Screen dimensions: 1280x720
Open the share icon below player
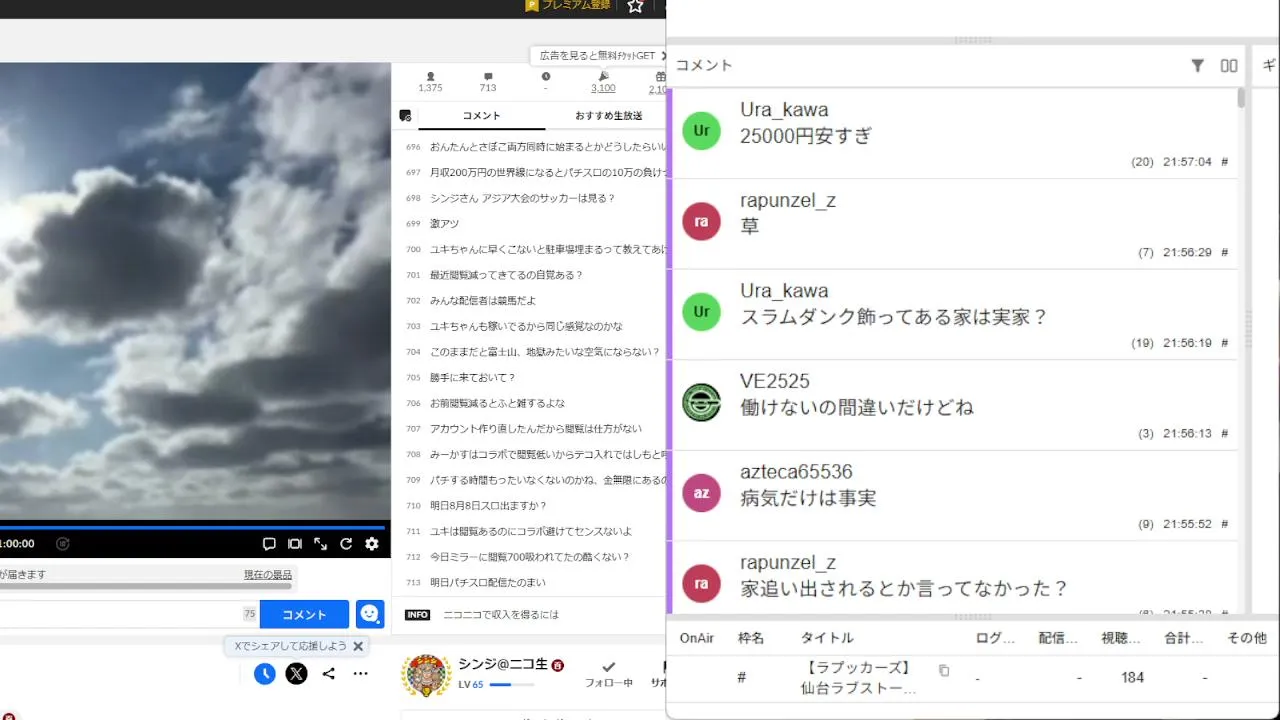click(328, 674)
